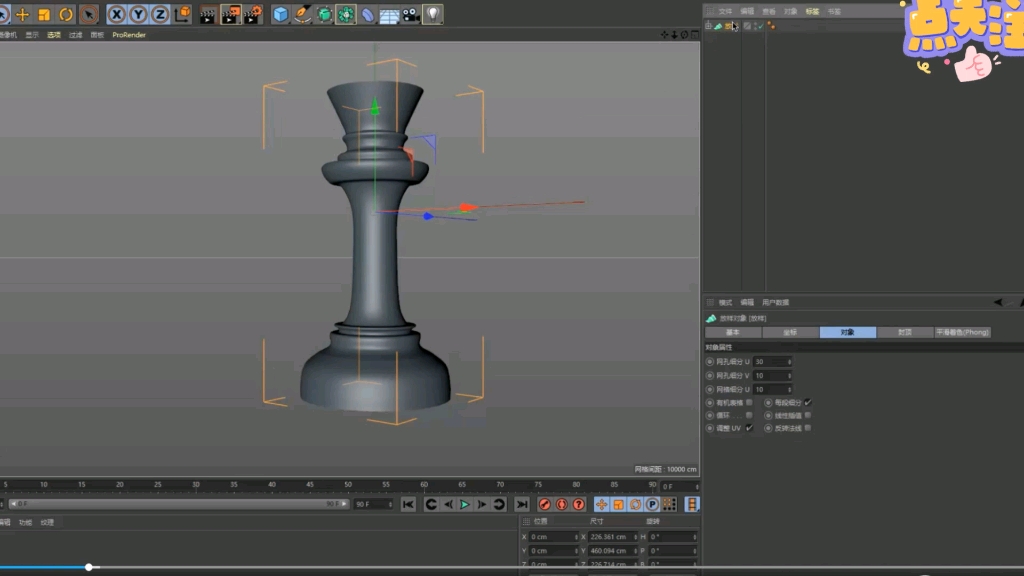Disable the 每段细分 checkbox
The width and height of the screenshot is (1024, 576).
808,402
